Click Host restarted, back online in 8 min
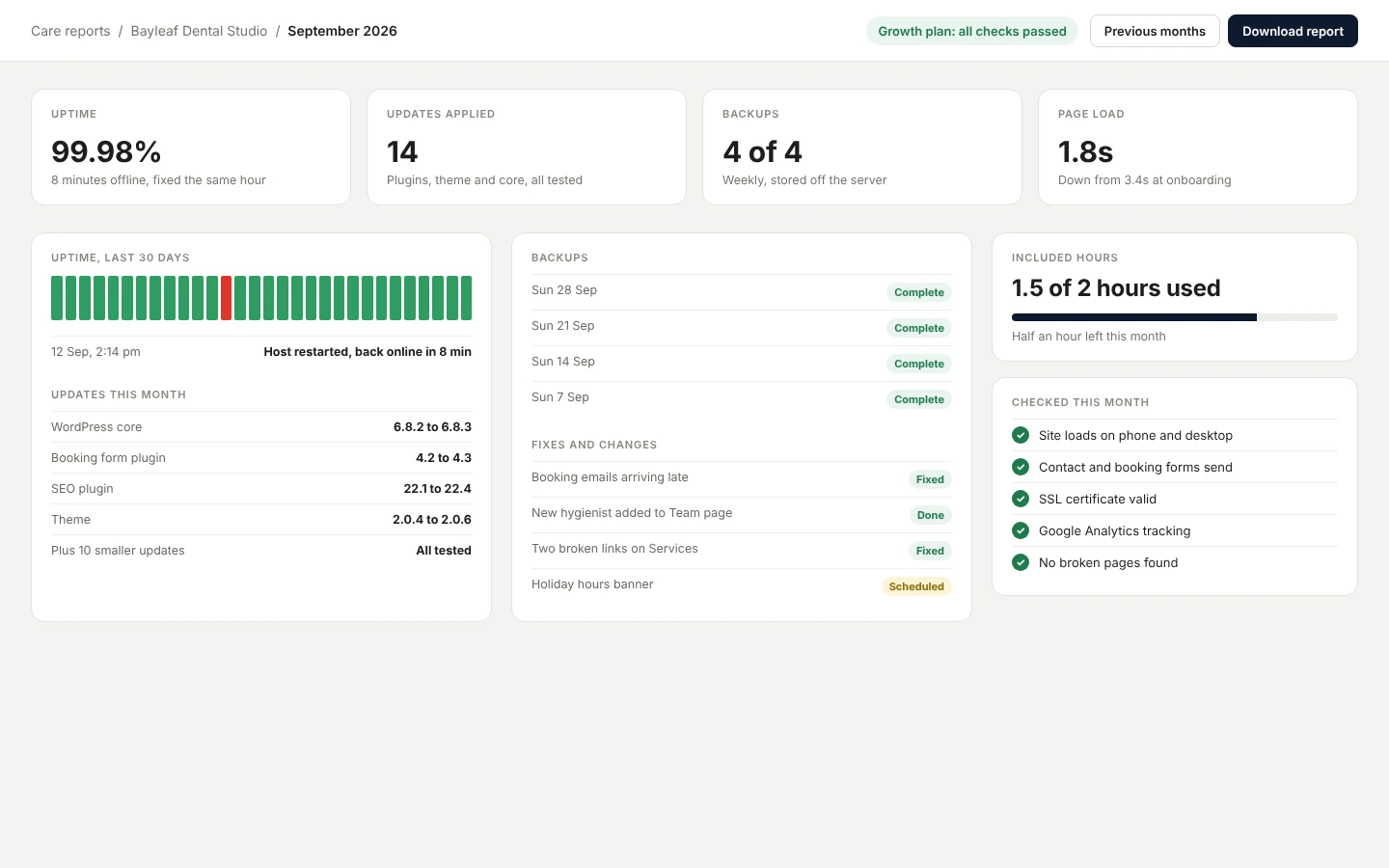 tap(368, 352)
